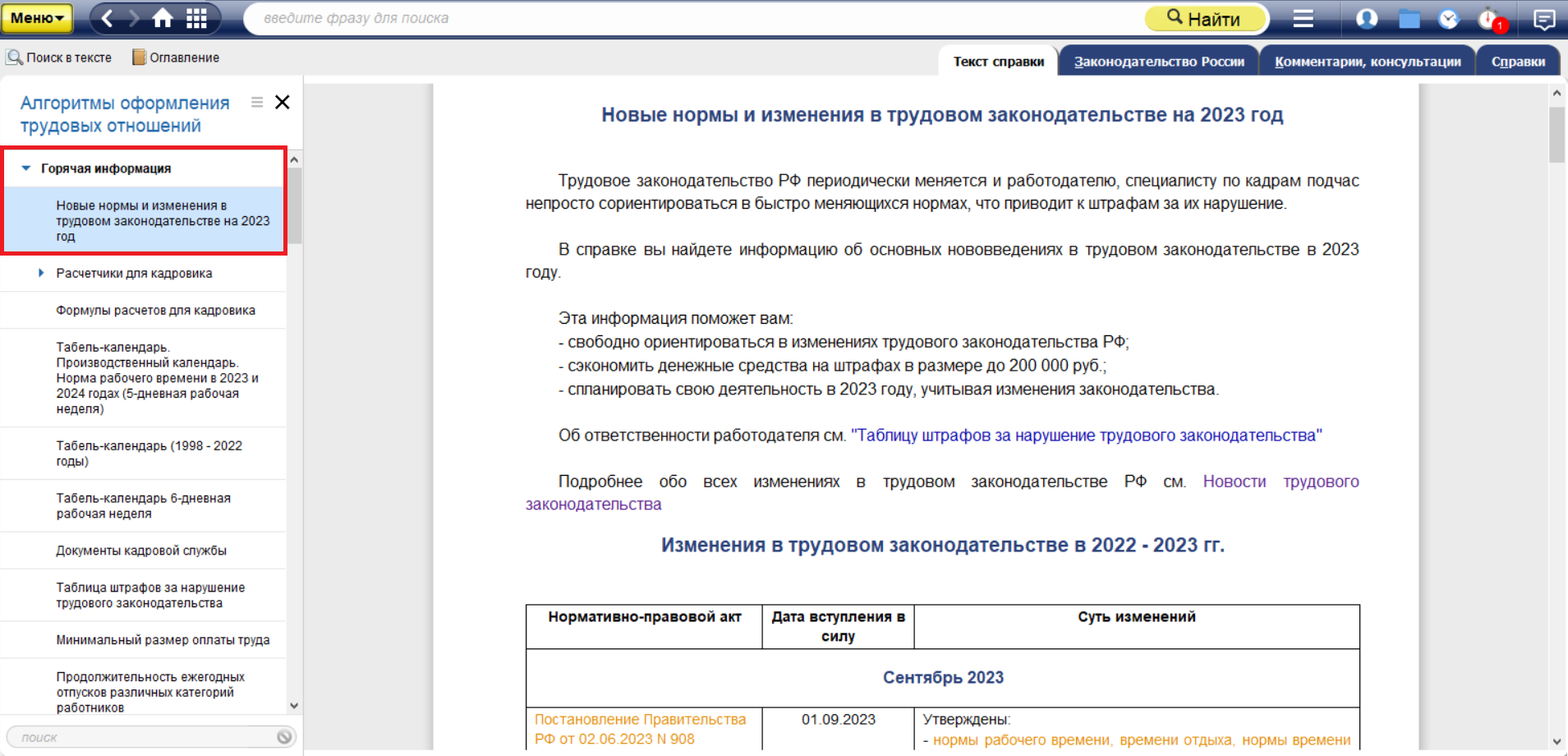This screenshot has width=1568, height=756.
Task: Click the Найти search button
Action: (x=1205, y=18)
